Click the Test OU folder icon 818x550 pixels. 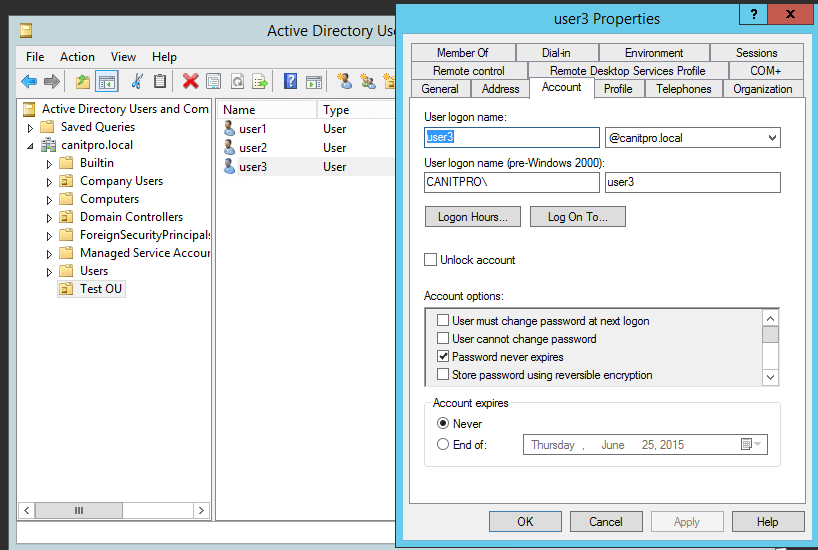point(66,289)
